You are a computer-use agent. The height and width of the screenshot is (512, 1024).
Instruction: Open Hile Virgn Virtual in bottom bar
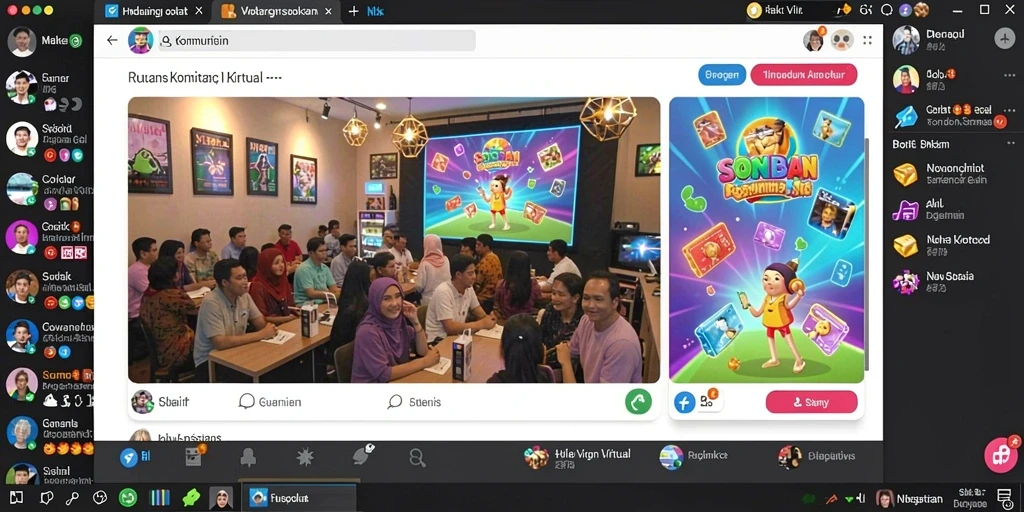pyautogui.click(x=577, y=456)
